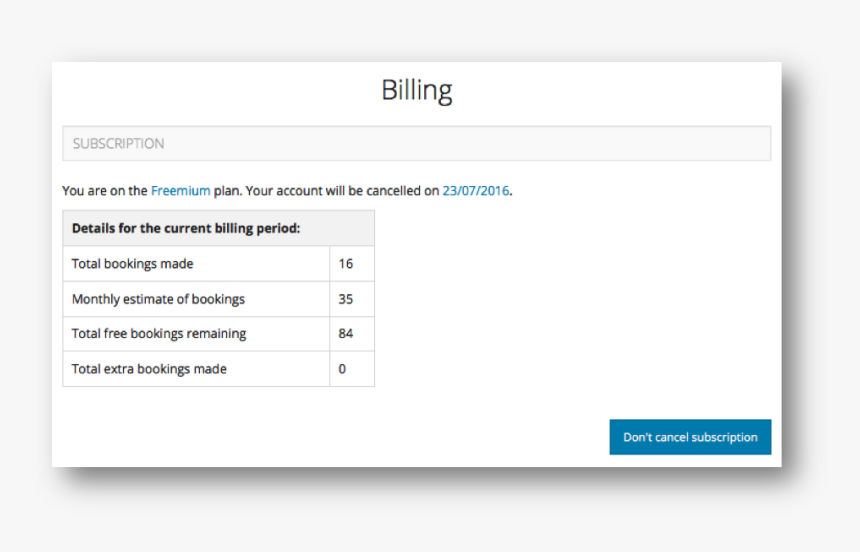Select the Total bookings made row label
Viewport: 860px width, 552px height.
point(132,264)
